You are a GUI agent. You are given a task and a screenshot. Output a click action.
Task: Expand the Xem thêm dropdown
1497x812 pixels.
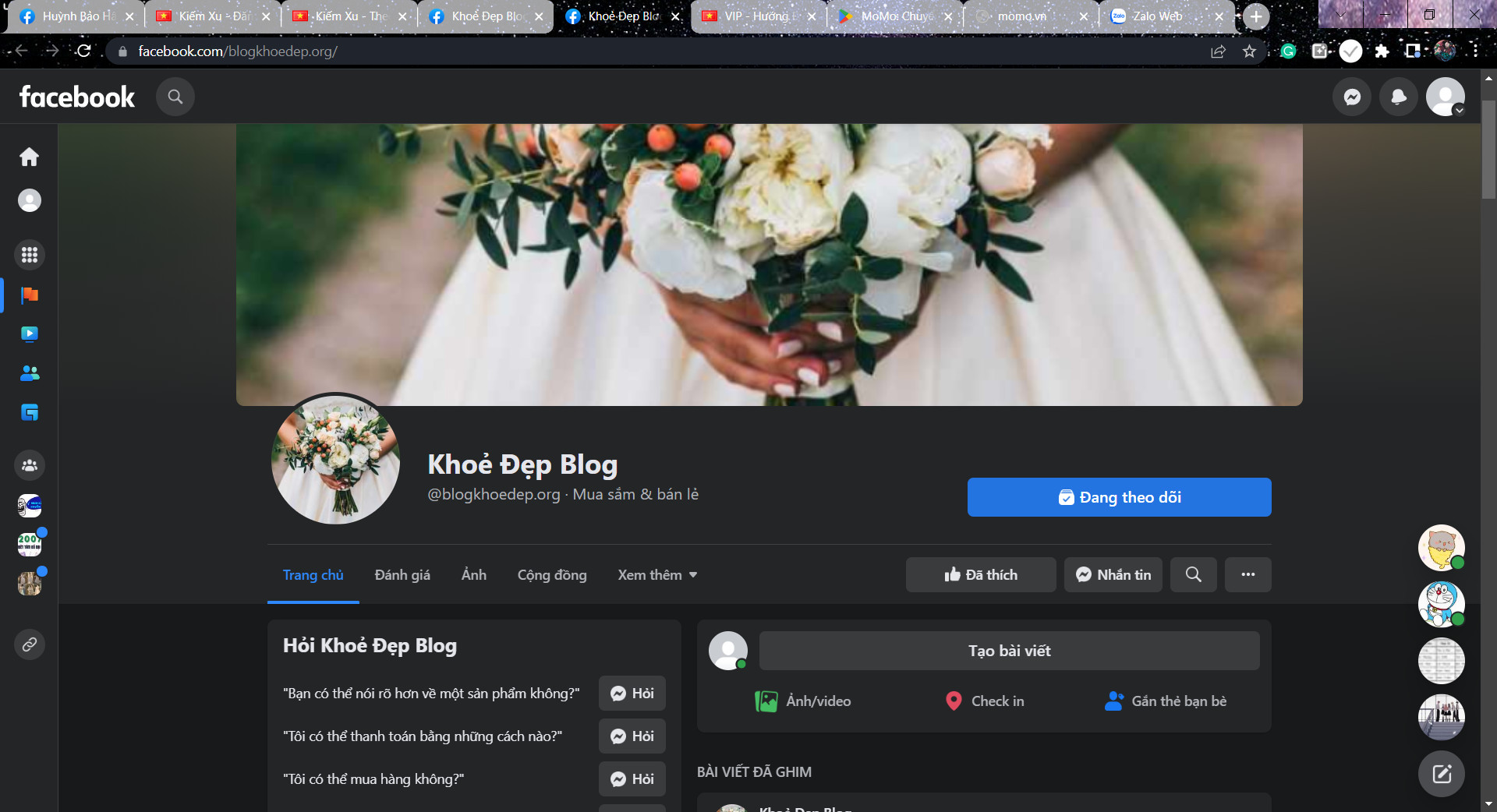tap(657, 575)
